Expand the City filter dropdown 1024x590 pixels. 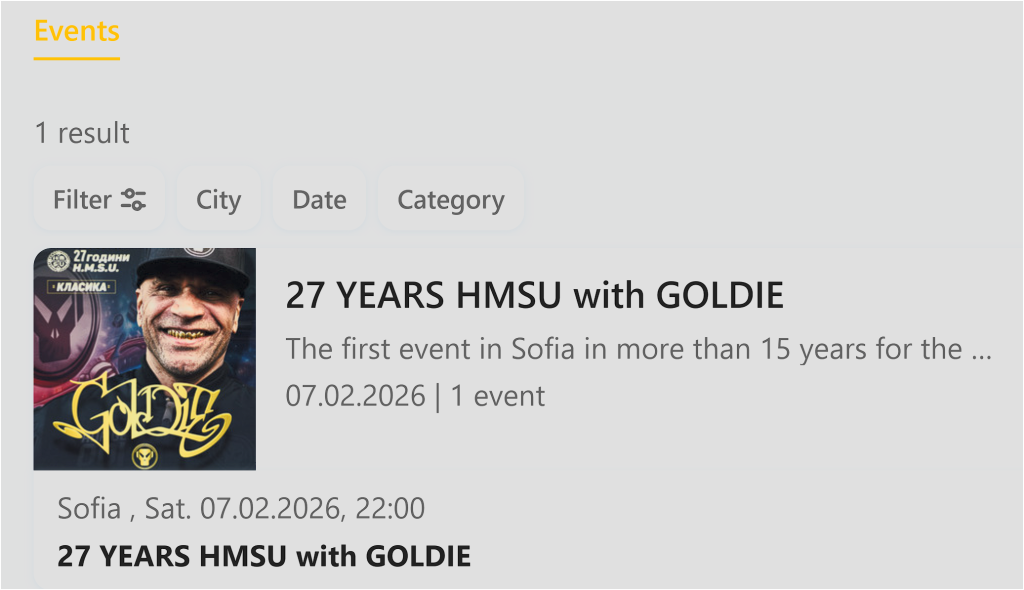tap(218, 200)
